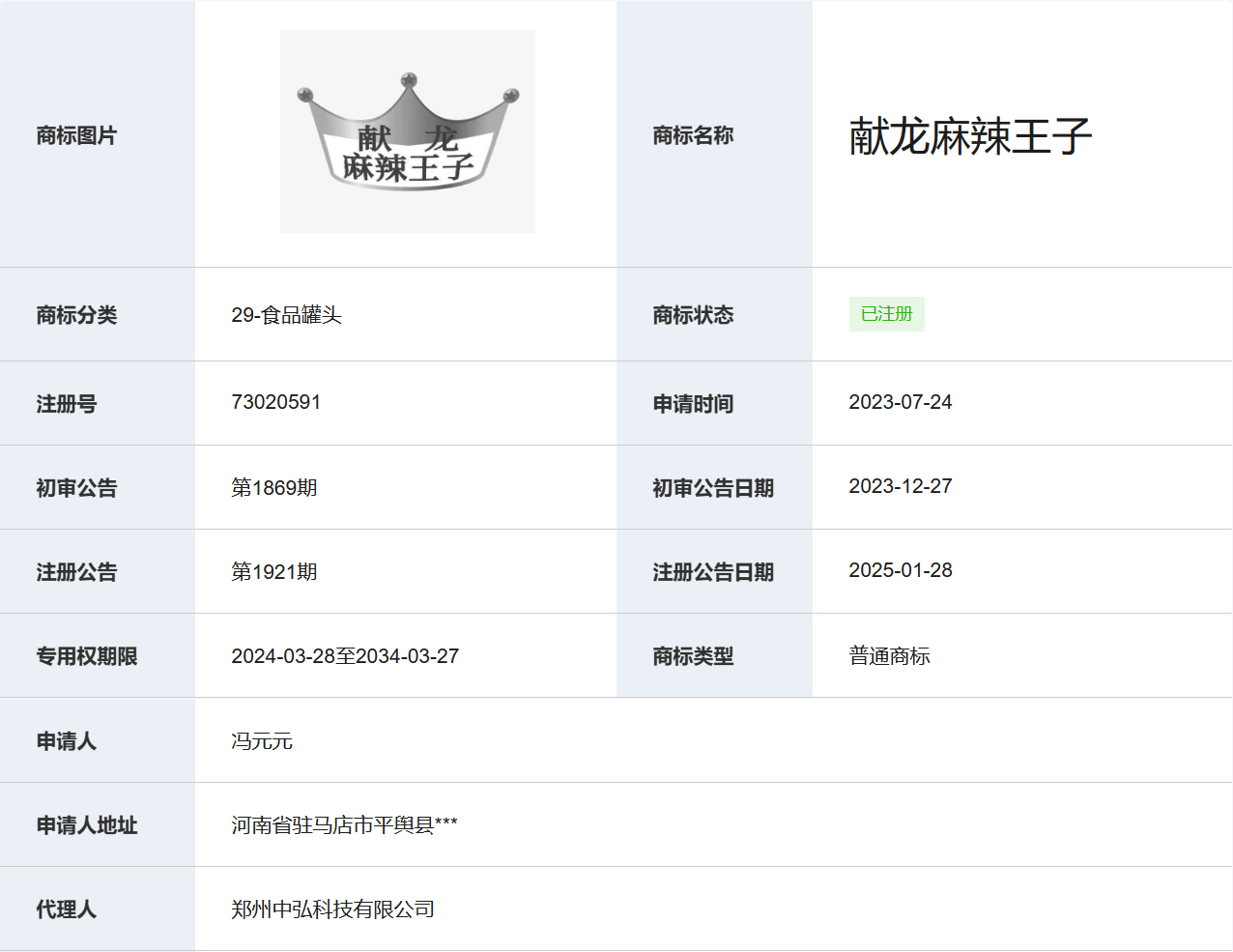Click the 商标名称 label

(693, 135)
